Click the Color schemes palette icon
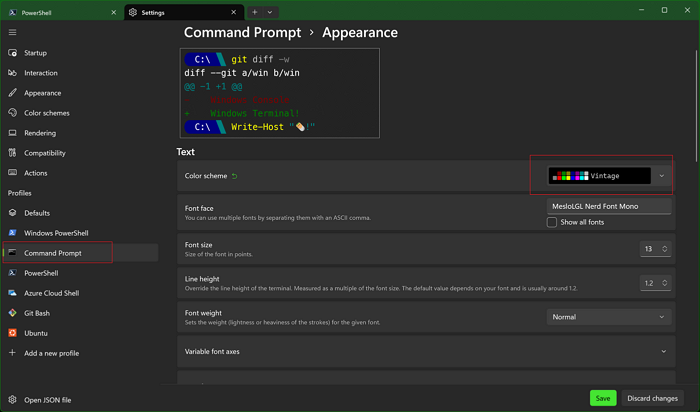 coord(12,113)
